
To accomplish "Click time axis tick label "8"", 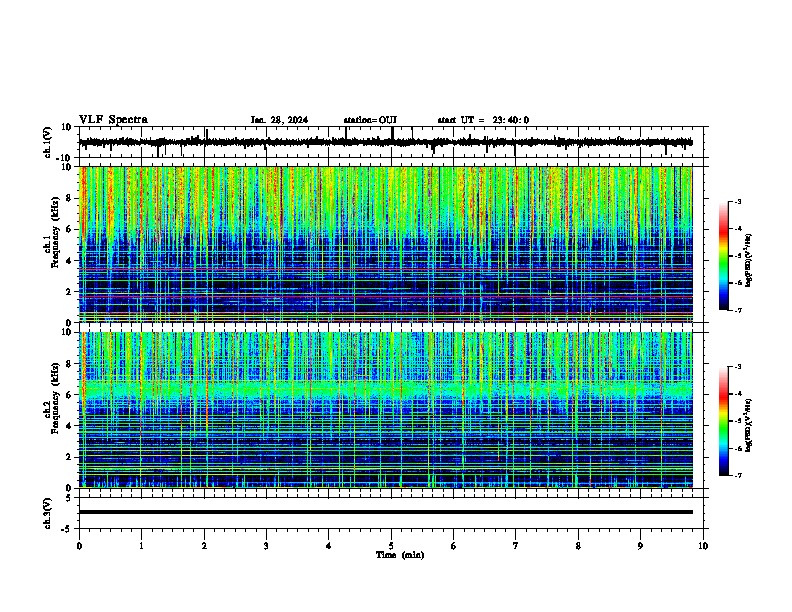I will pos(578,545).
